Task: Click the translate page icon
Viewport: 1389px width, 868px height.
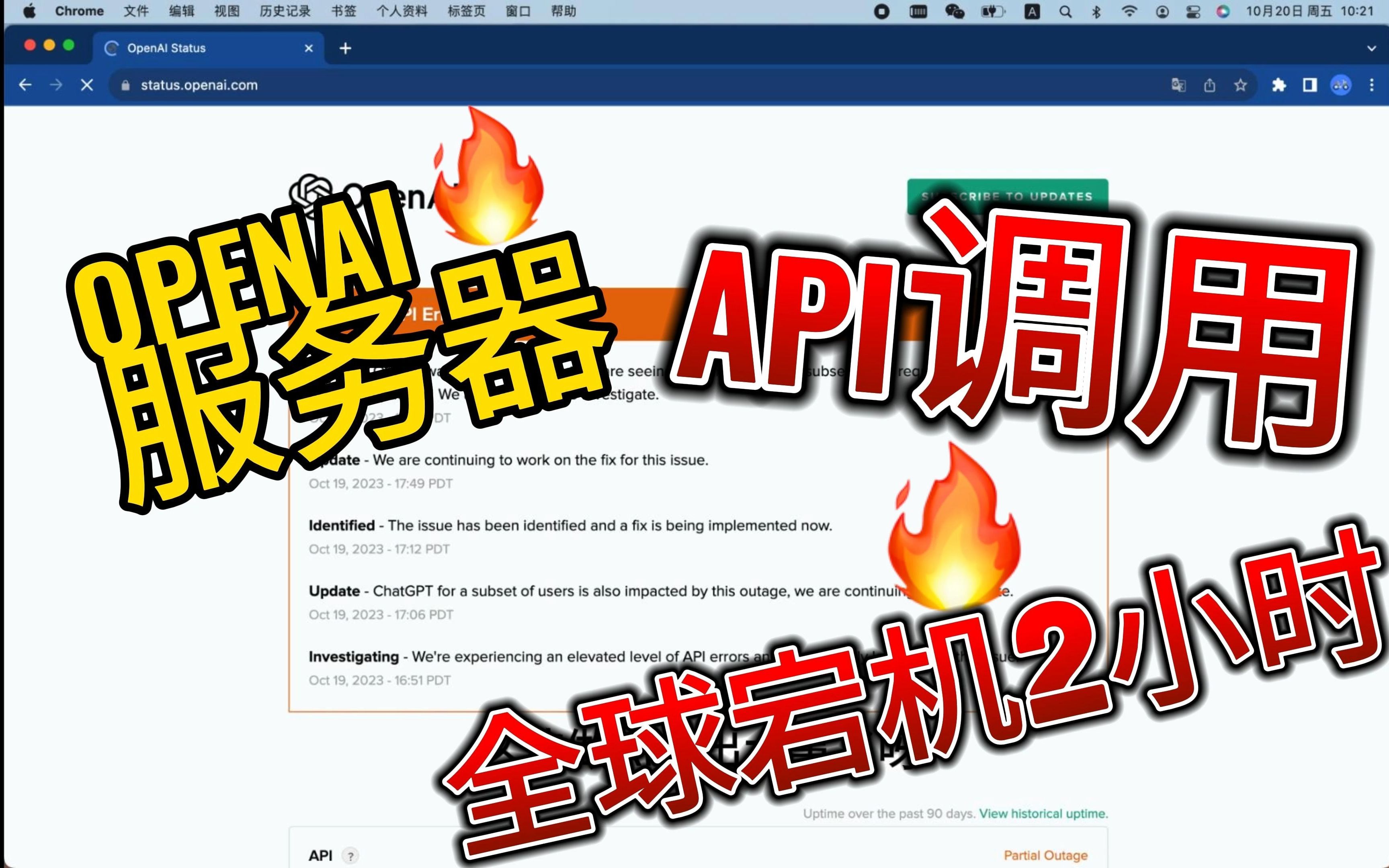Action: click(1178, 85)
